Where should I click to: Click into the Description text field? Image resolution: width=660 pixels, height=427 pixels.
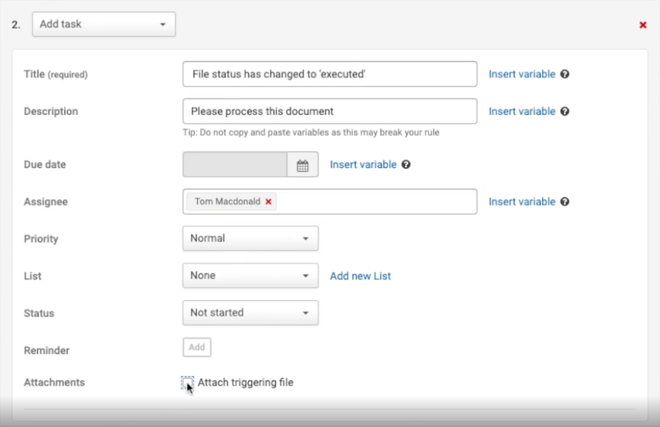(330, 111)
